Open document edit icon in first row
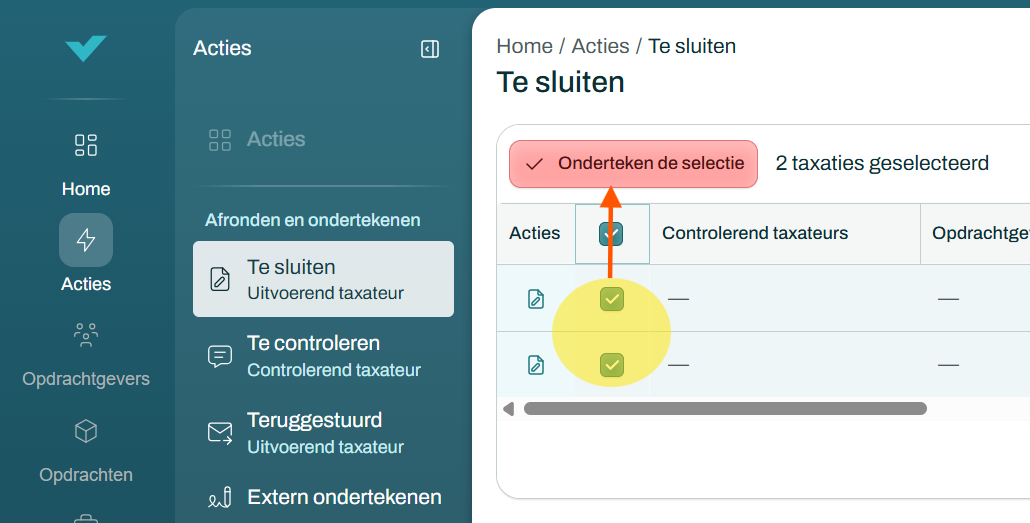The image size is (1030, 523). point(536,299)
